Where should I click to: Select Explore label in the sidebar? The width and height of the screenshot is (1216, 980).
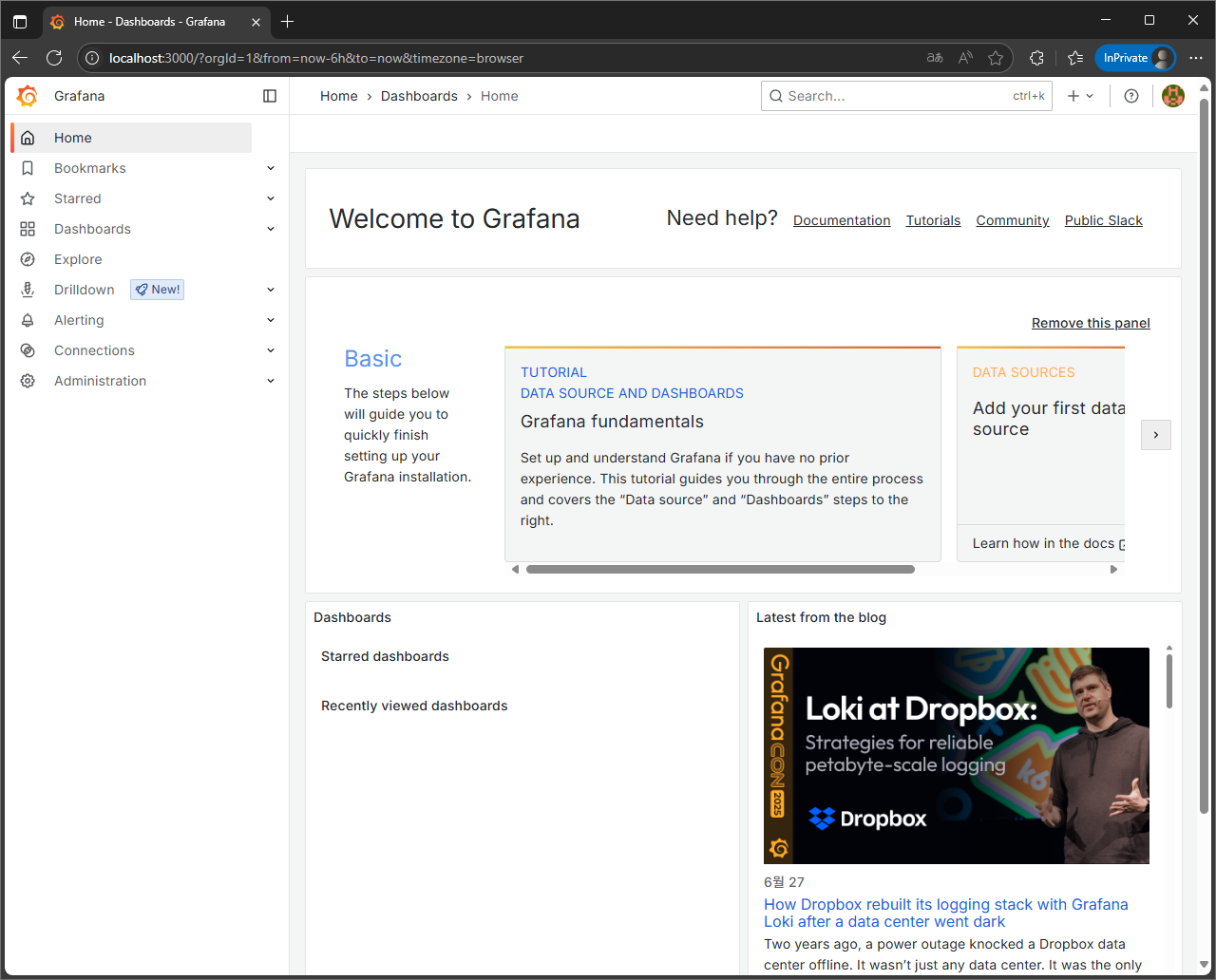point(78,259)
